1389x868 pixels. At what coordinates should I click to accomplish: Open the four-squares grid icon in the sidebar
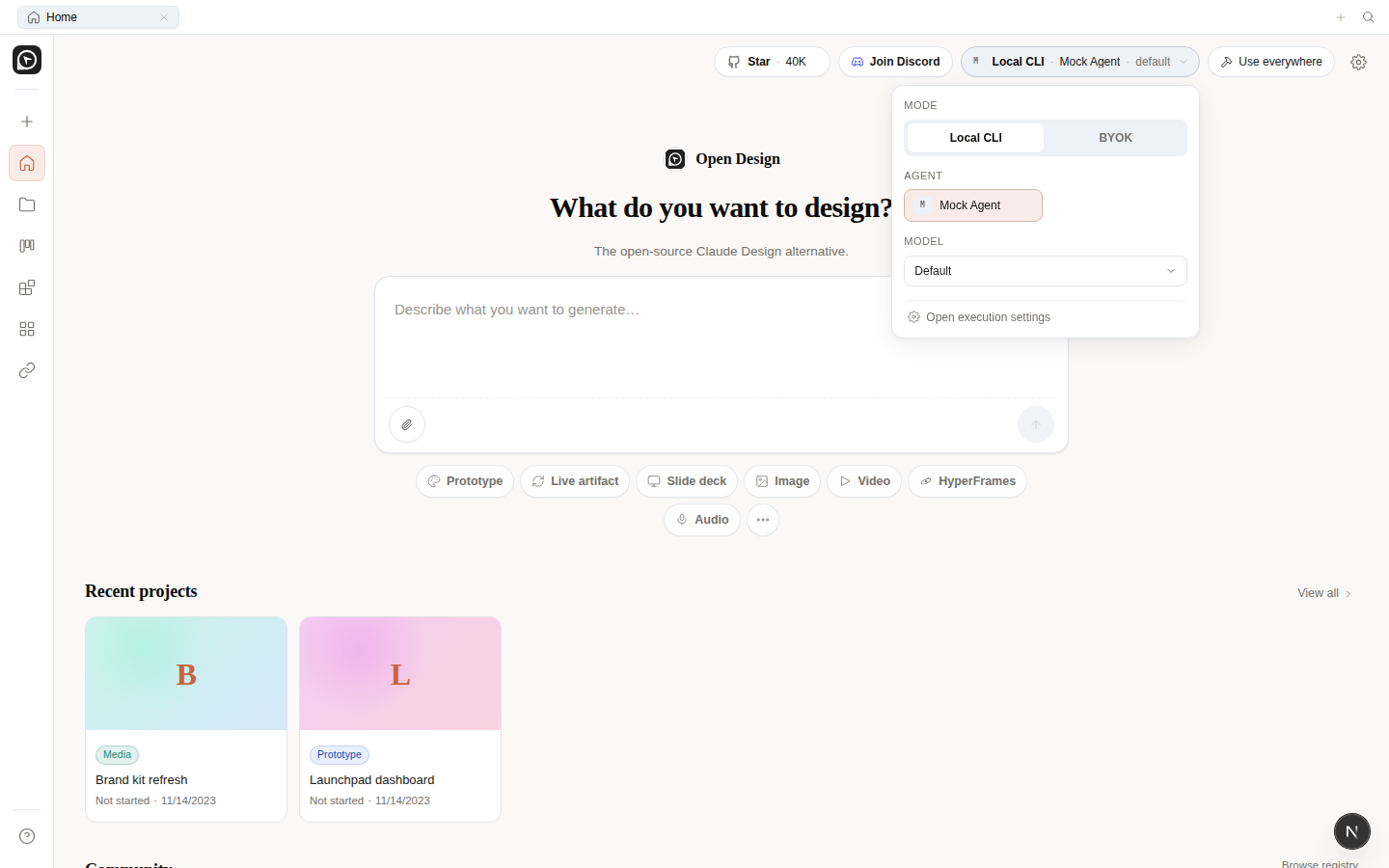27,329
